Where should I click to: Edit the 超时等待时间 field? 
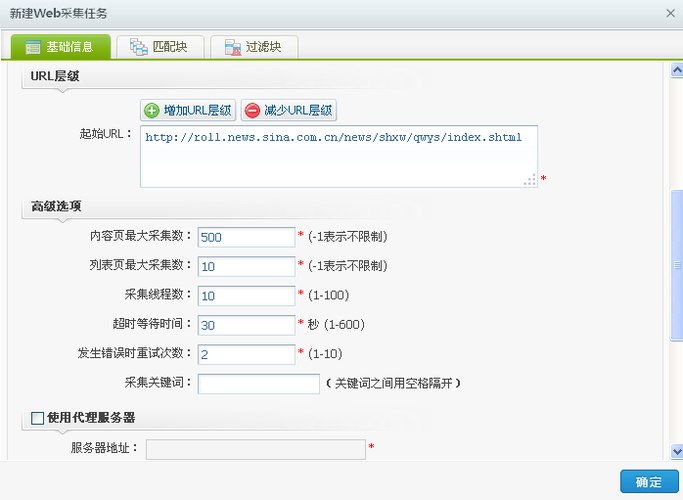[246, 325]
